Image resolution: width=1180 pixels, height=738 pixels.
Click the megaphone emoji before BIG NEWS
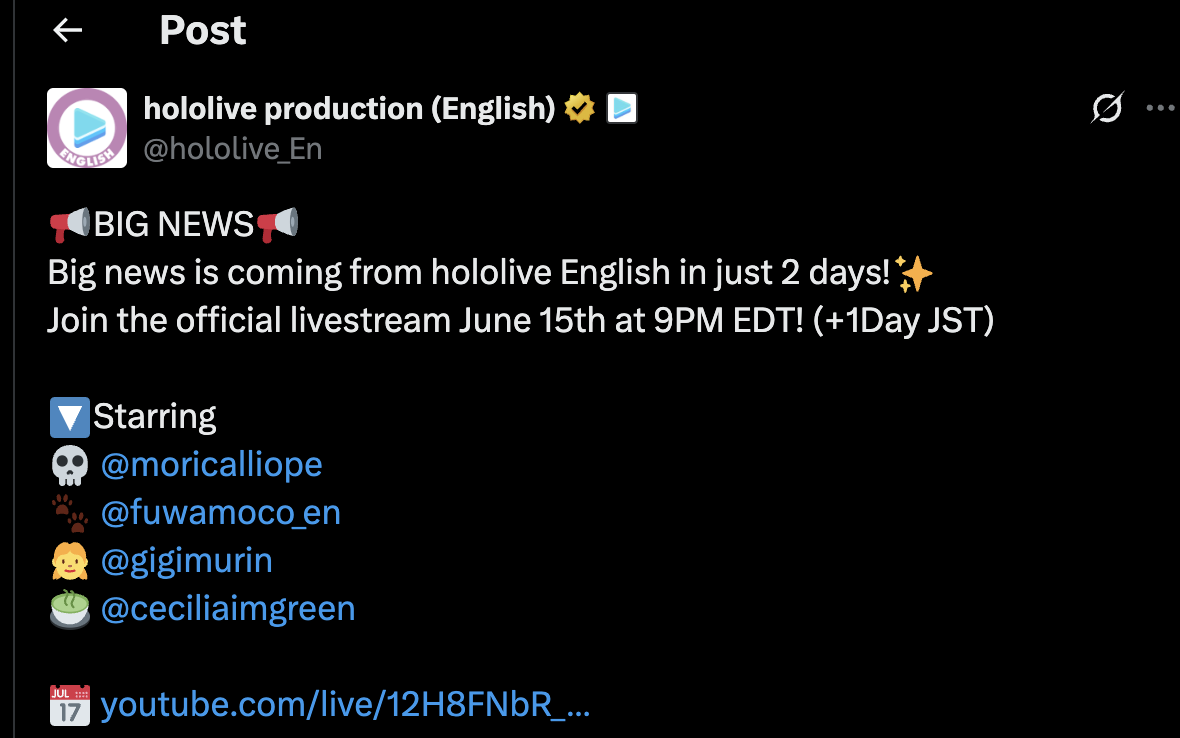click(70, 224)
